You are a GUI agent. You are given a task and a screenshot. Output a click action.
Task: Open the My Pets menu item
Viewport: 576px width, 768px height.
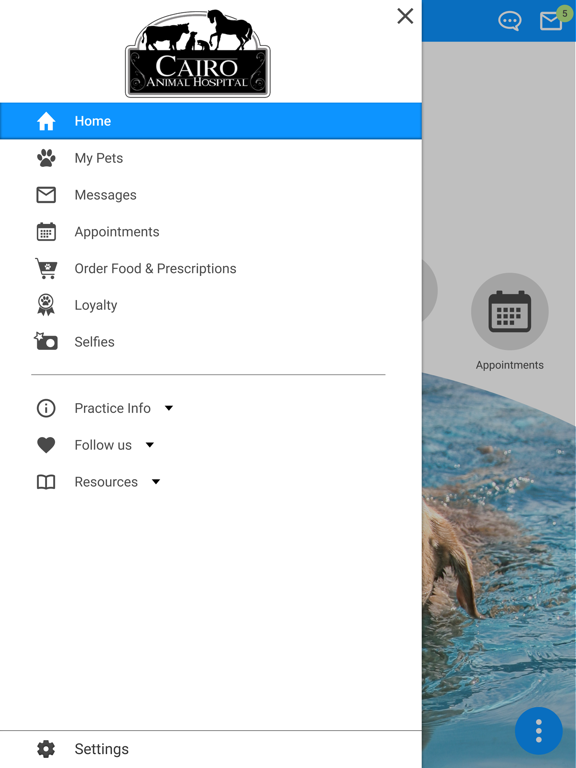click(98, 158)
